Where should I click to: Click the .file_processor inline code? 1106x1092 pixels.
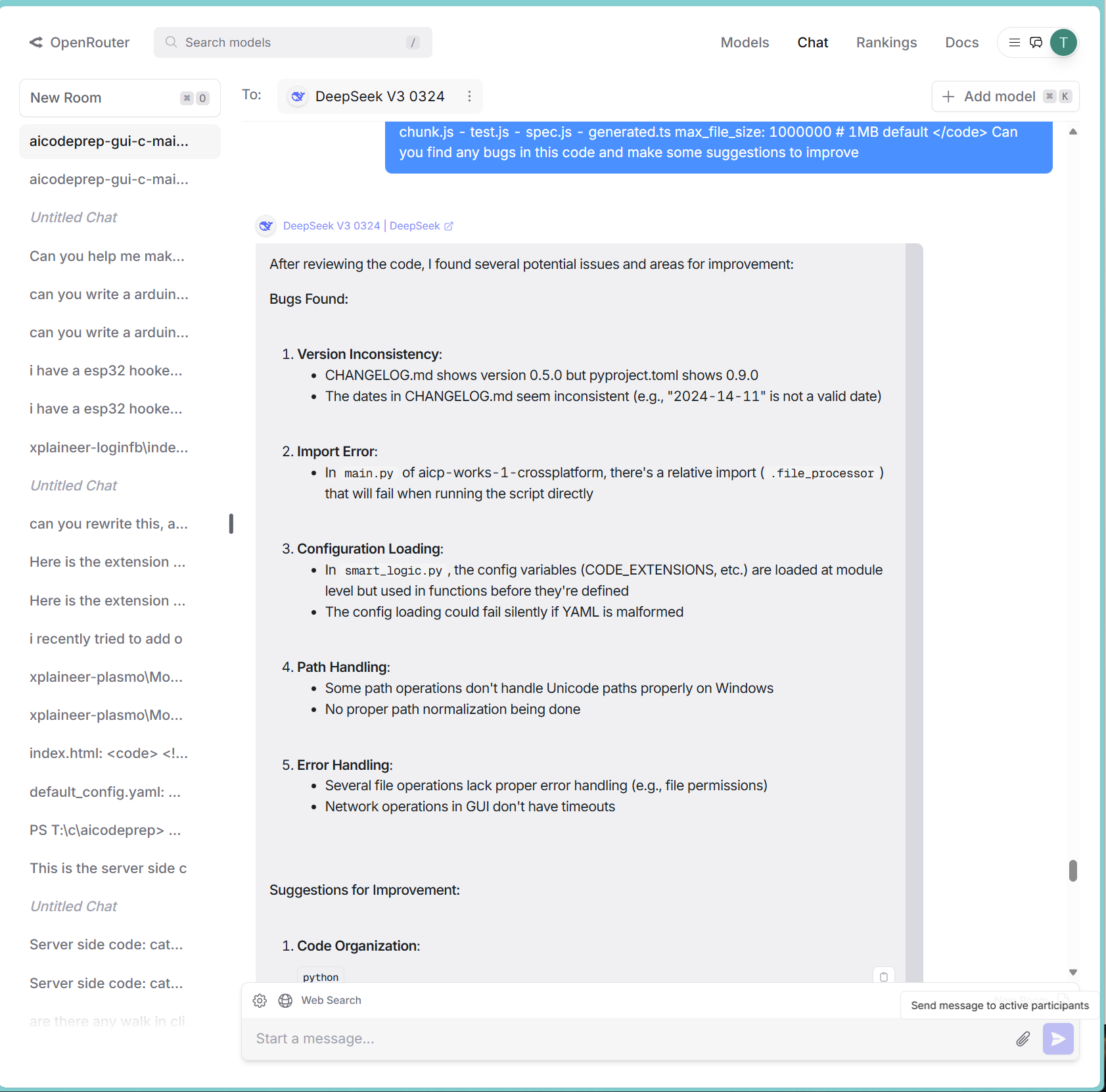point(822,473)
